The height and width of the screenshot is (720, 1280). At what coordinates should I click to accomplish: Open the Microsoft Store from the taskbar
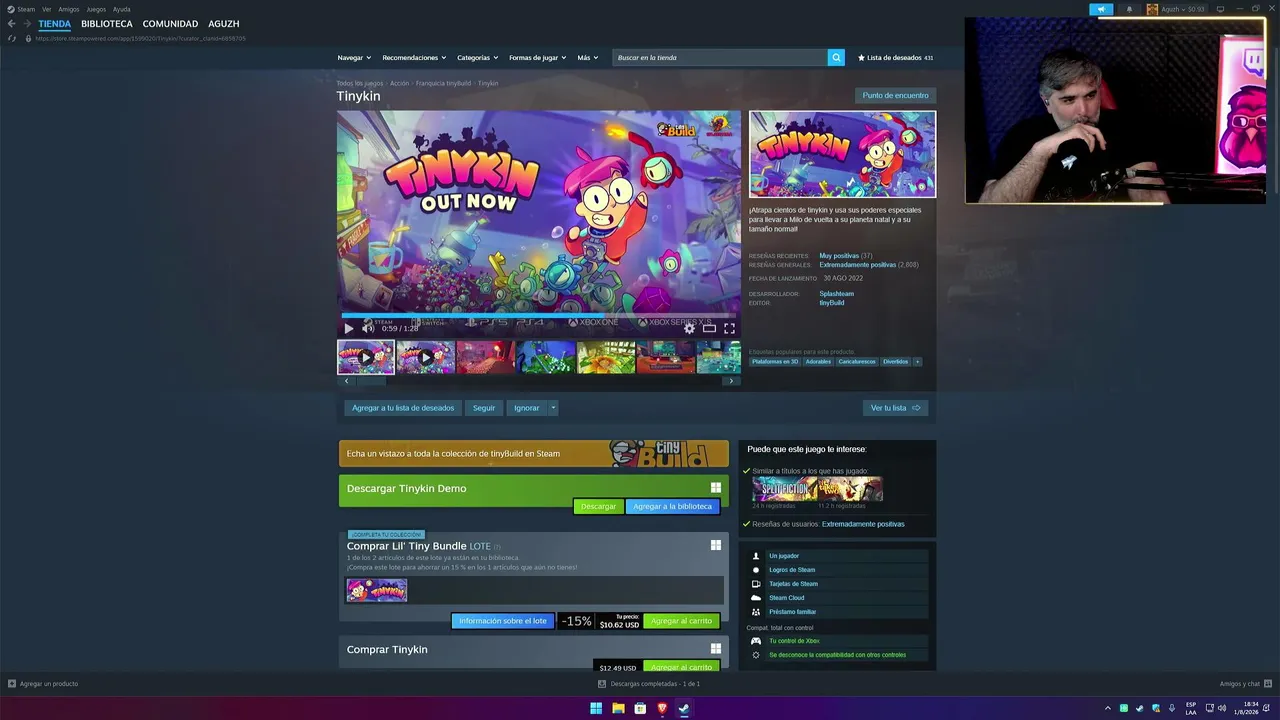pos(640,708)
